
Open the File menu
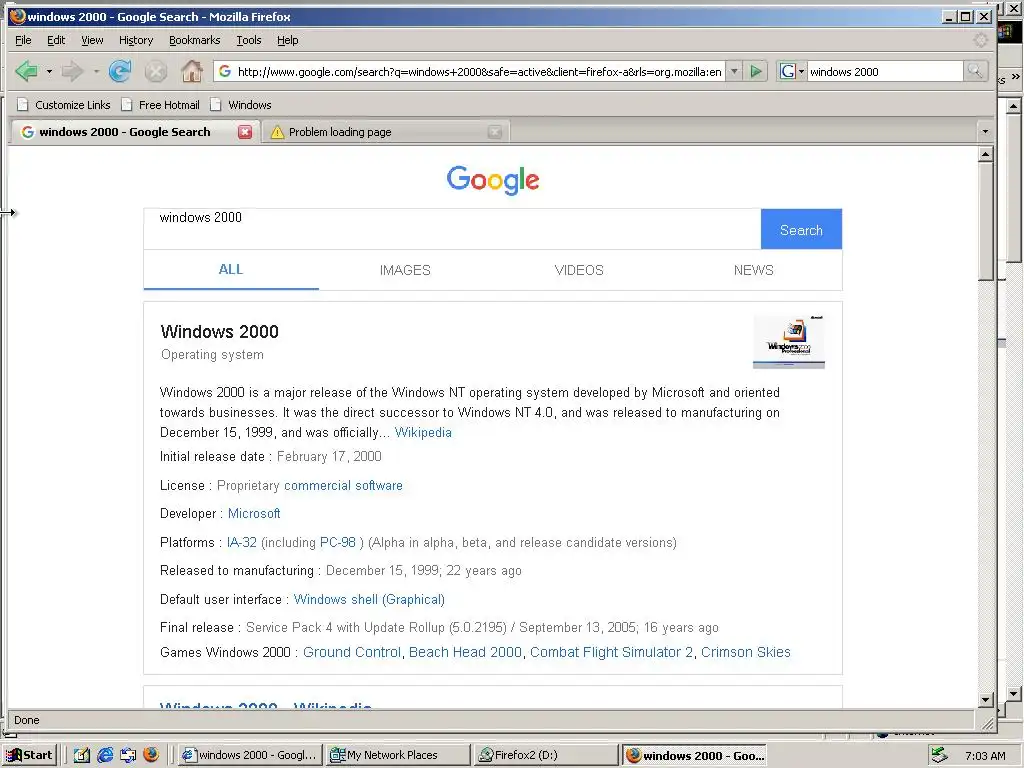point(24,40)
